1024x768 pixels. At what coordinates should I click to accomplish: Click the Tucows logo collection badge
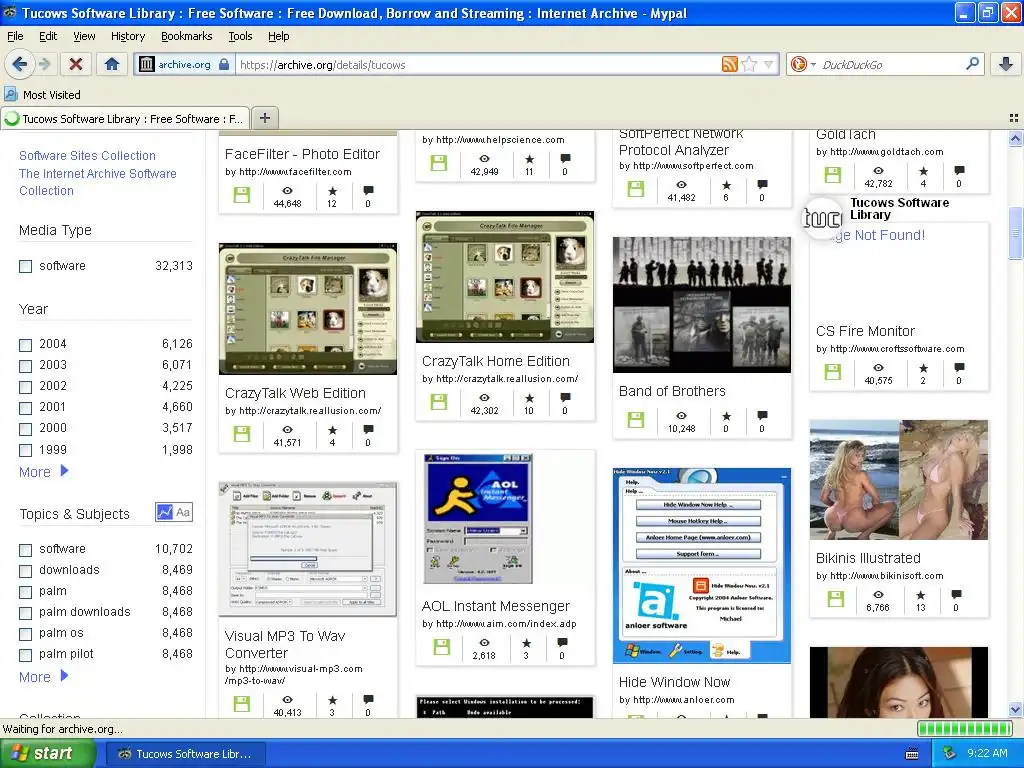pyautogui.click(x=822, y=218)
